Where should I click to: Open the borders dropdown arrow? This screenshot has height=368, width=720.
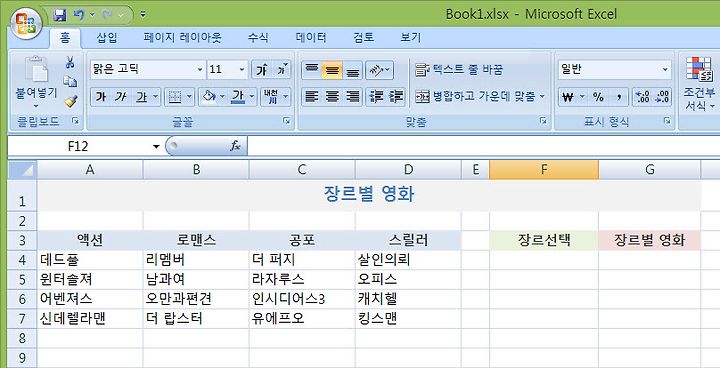(190, 97)
